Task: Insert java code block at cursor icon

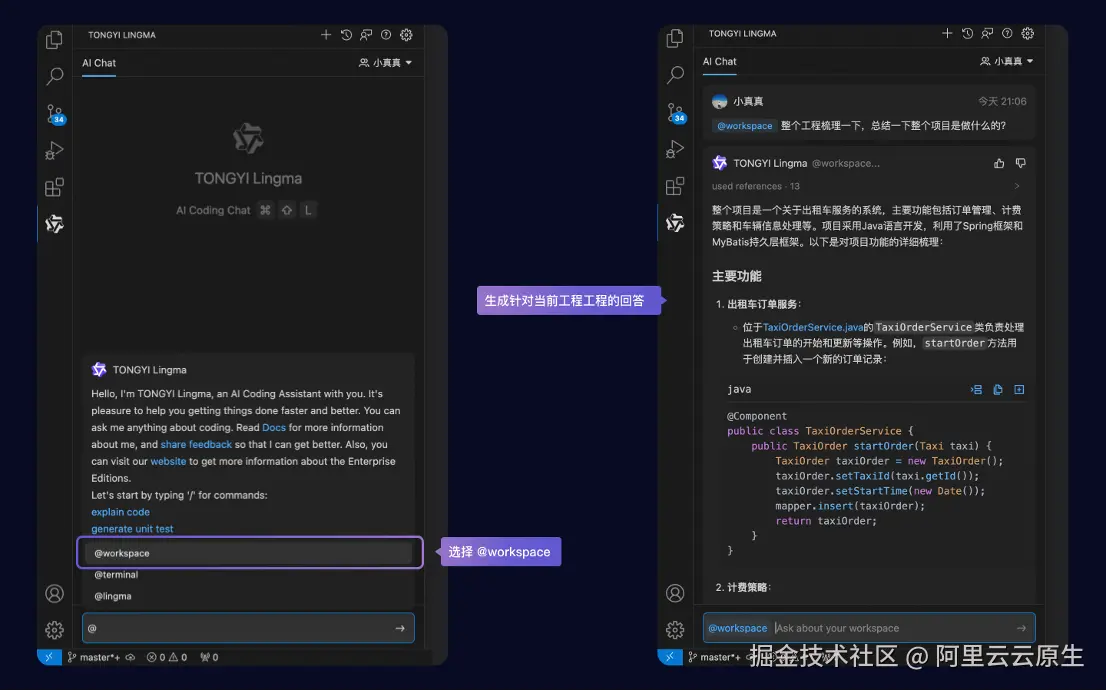Action: coord(976,389)
